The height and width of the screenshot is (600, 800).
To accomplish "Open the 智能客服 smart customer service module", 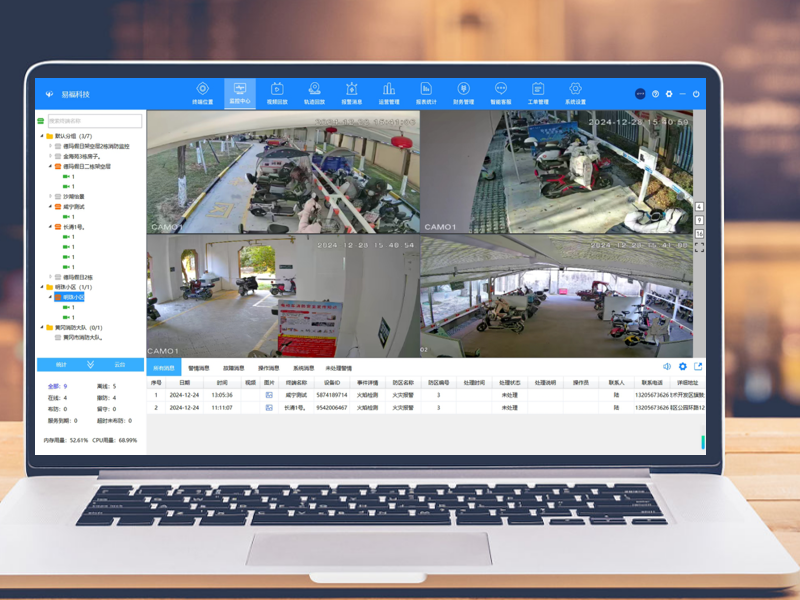I will (x=501, y=93).
